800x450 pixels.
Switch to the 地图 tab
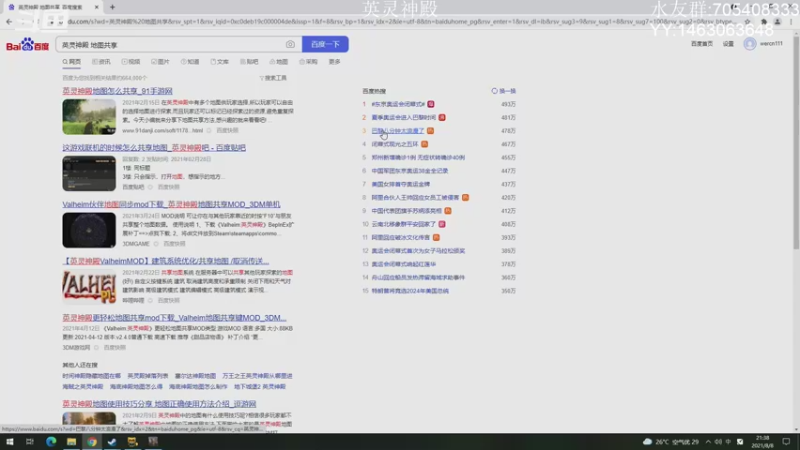279,62
